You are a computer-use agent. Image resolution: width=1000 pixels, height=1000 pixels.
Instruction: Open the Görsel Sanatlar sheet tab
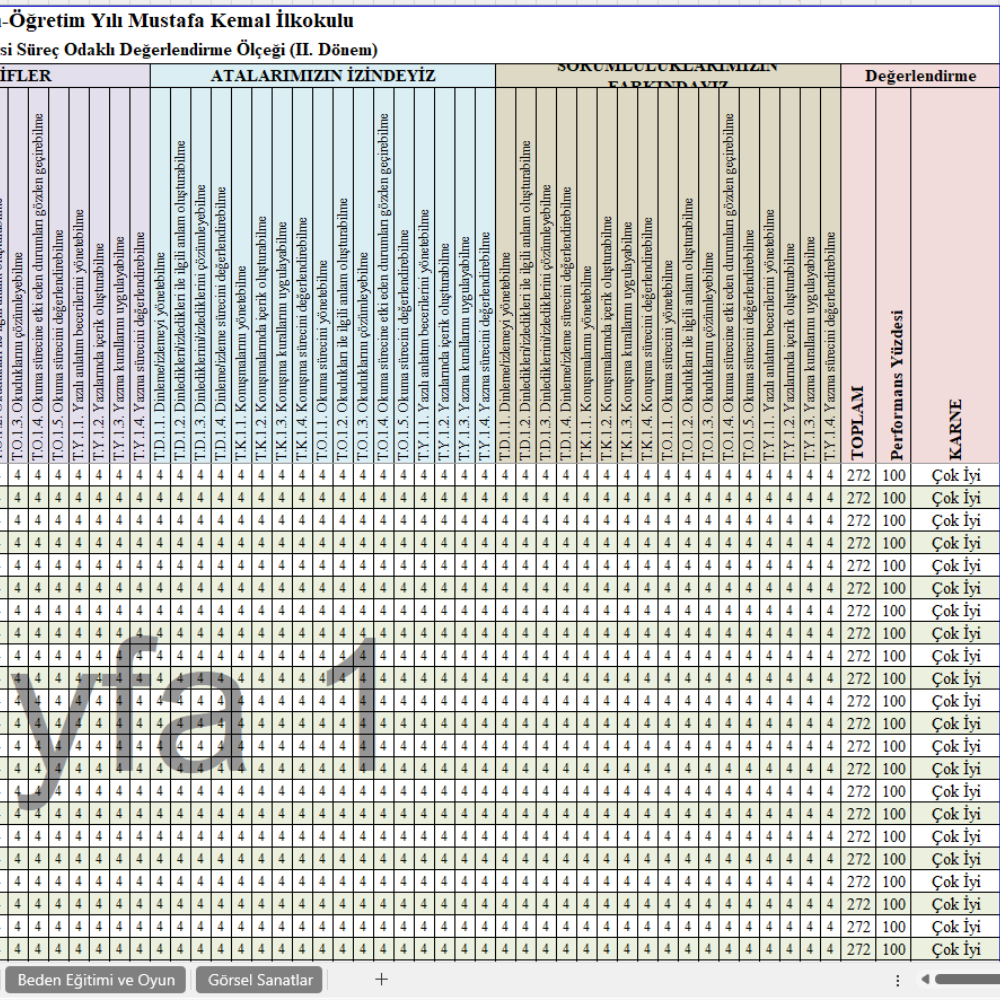pyautogui.click(x=260, y=980)
